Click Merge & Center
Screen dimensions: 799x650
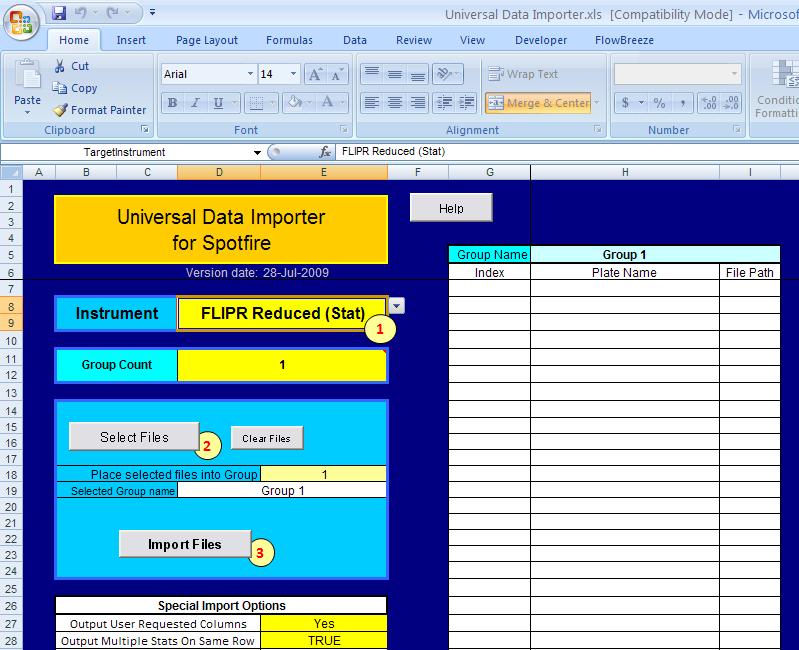[x=538, y=103]
